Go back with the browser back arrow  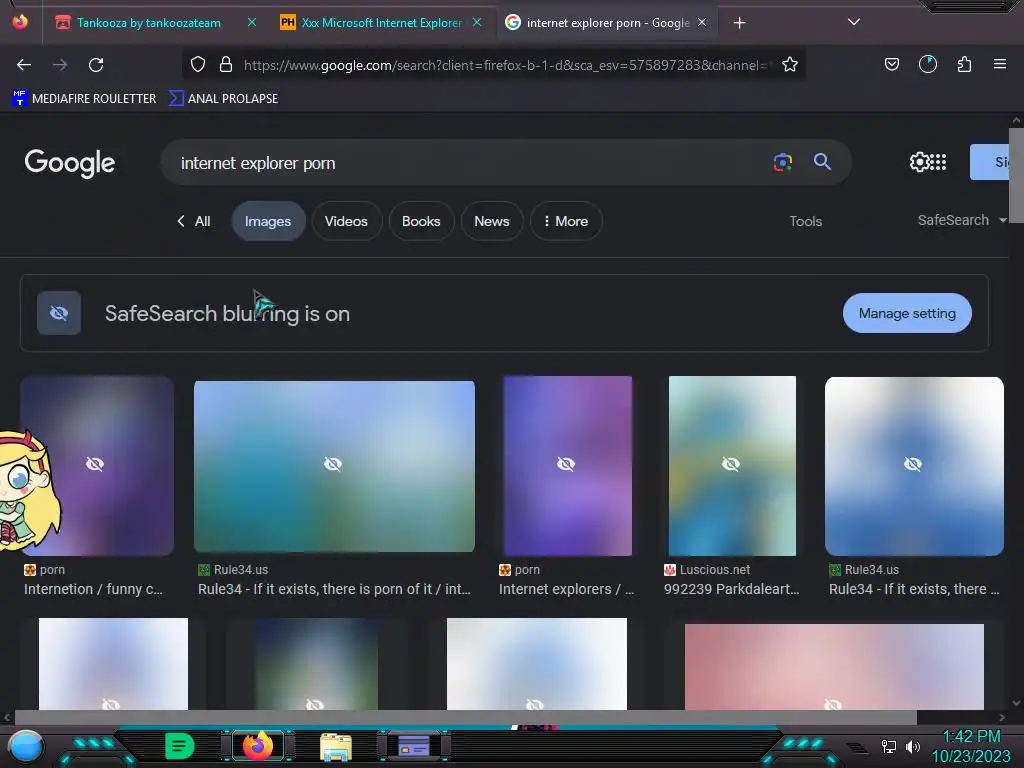pos(24,65)
